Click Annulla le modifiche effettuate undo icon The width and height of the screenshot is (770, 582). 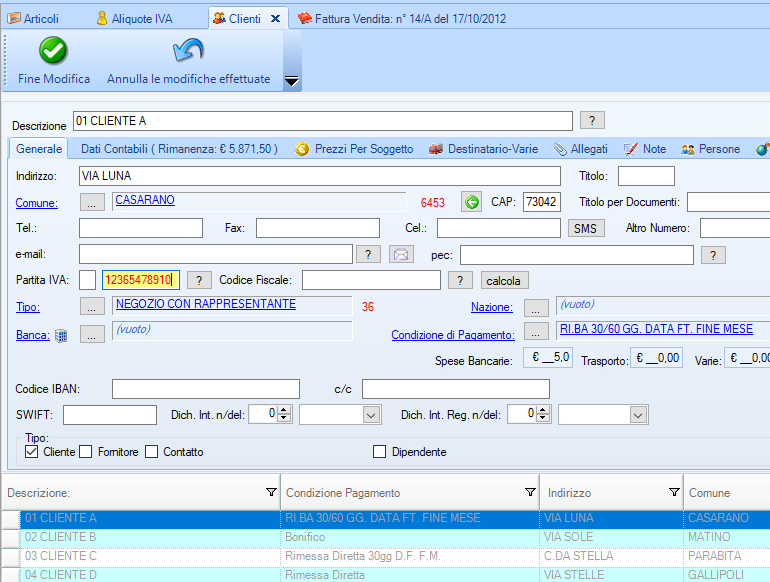point(188,50)
